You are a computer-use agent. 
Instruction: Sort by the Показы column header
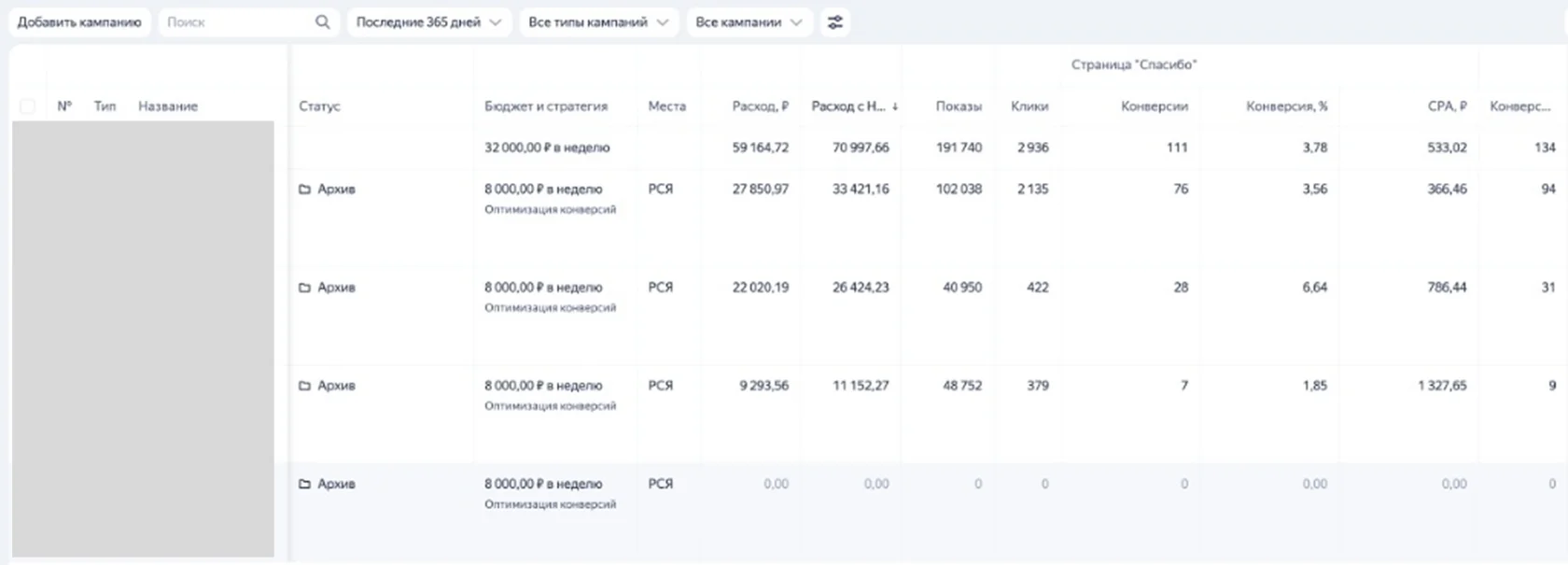[959, 106]
